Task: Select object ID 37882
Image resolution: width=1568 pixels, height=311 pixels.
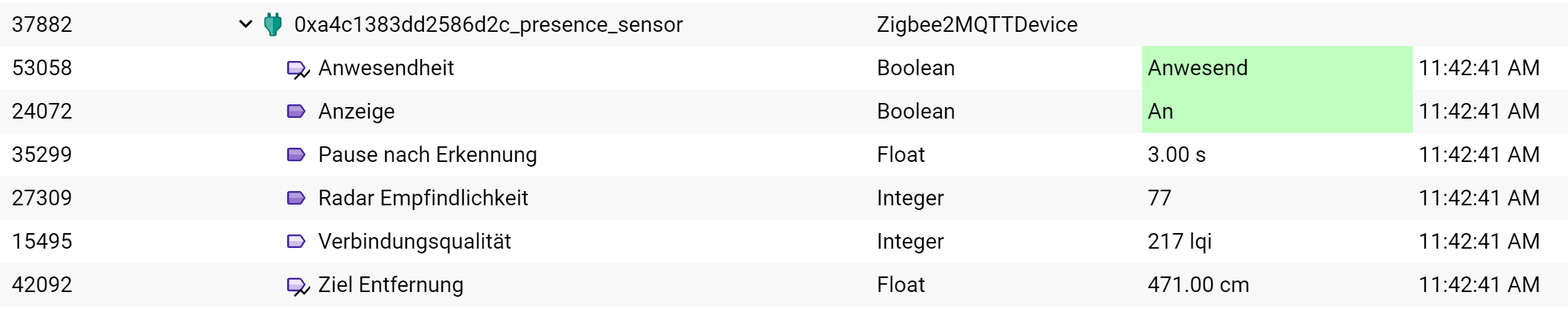Action: [42, 24]
